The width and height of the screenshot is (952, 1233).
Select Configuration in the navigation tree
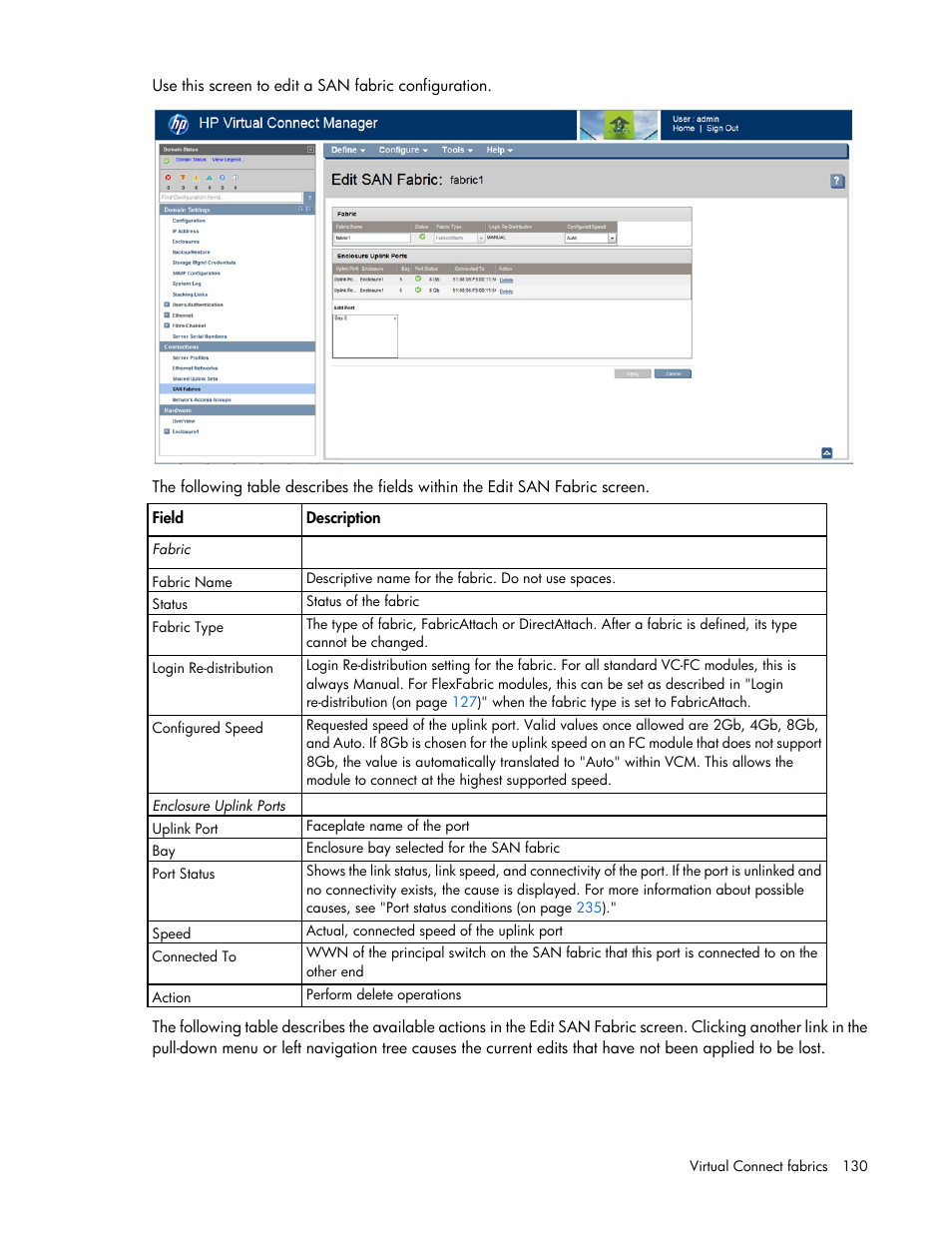coord(189,221)
